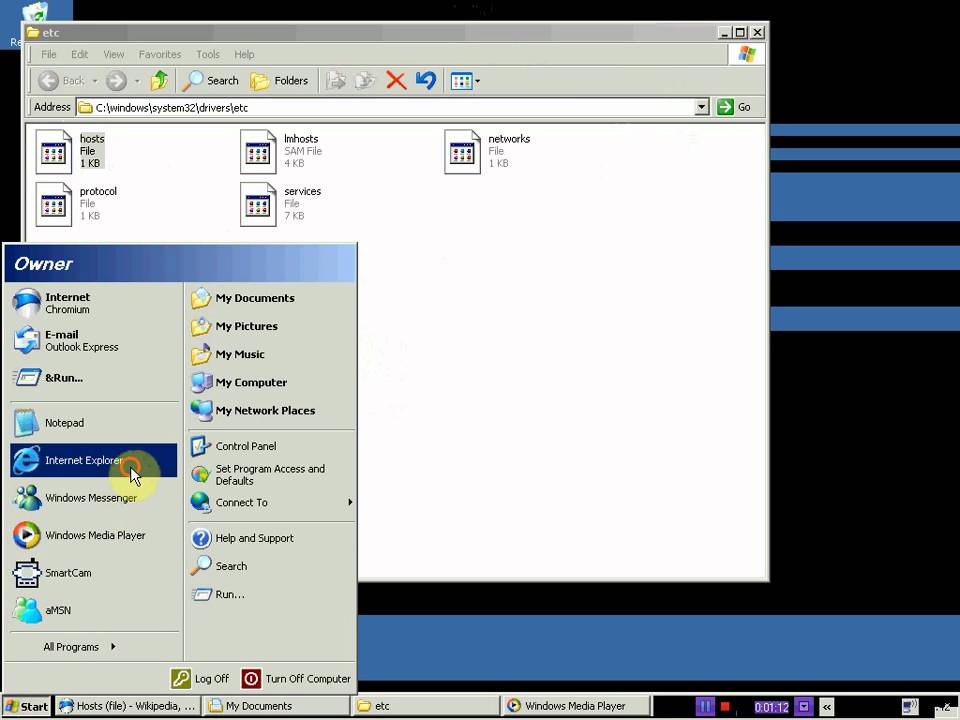Click the network tray icon

(910, 707)
